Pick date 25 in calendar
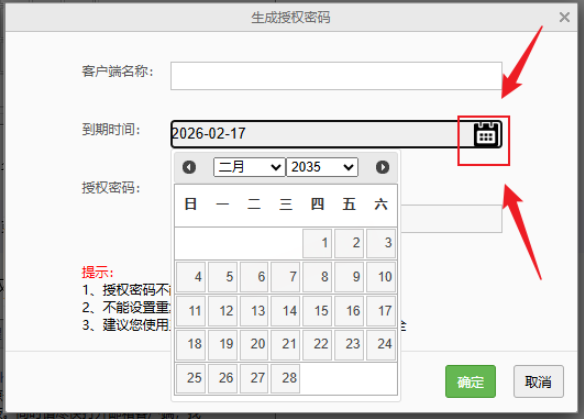 tap(191, 378)
